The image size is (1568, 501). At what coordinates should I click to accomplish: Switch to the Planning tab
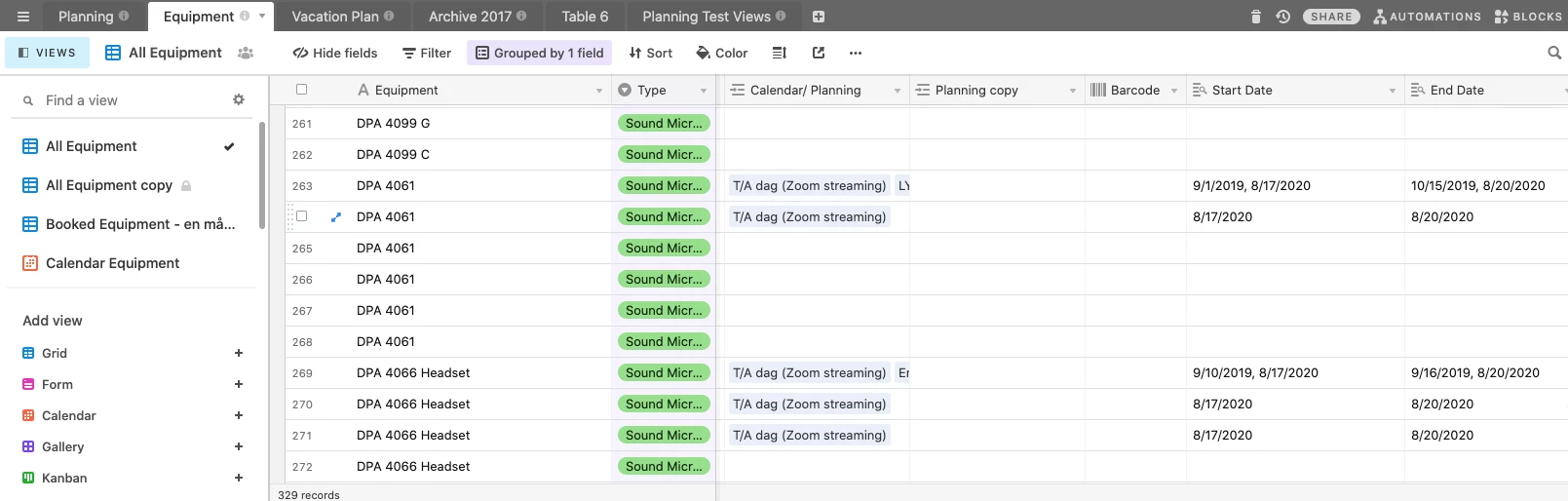pyautogui.click(x=86, y=17)
